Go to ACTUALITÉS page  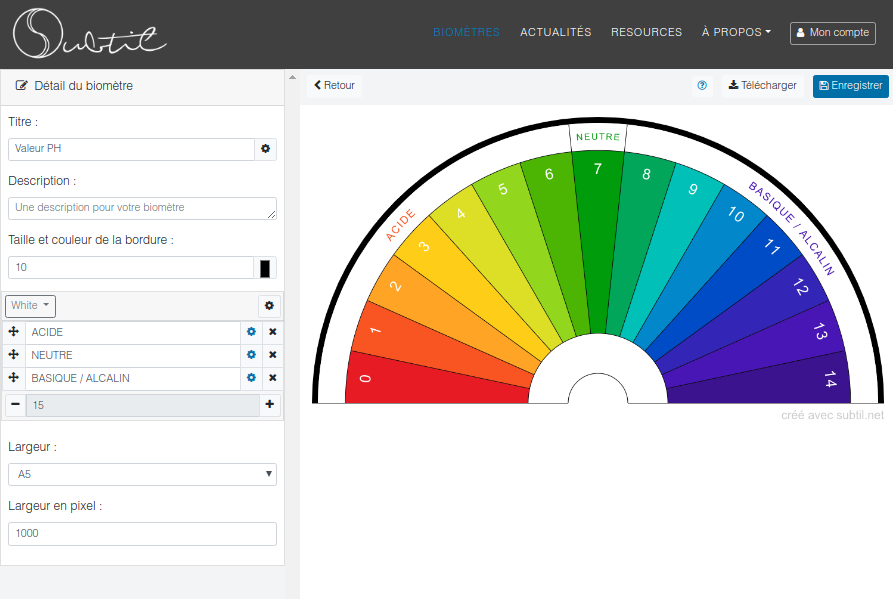coord(555,32)
